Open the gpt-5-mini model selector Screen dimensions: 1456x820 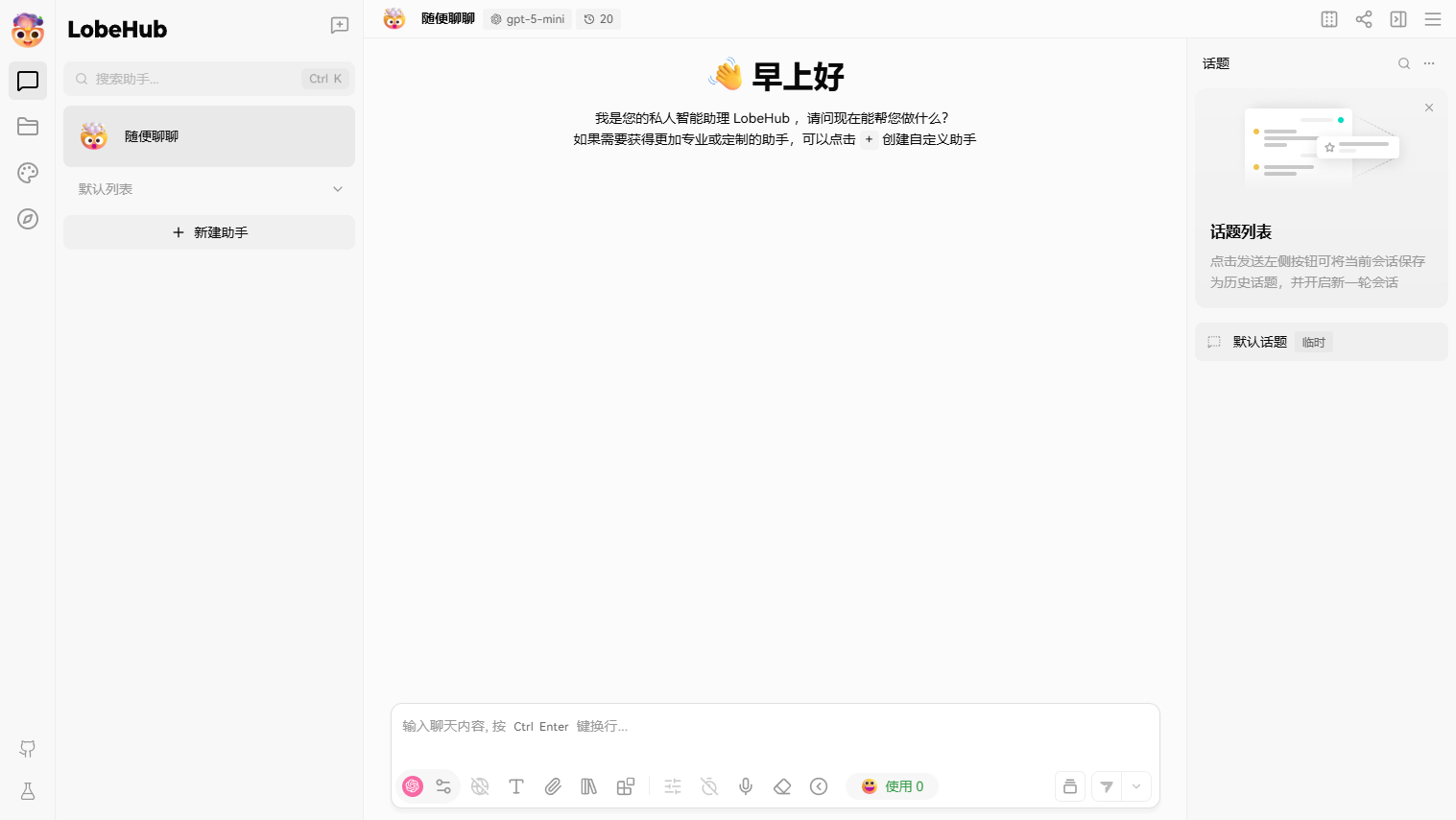(528, 19)
